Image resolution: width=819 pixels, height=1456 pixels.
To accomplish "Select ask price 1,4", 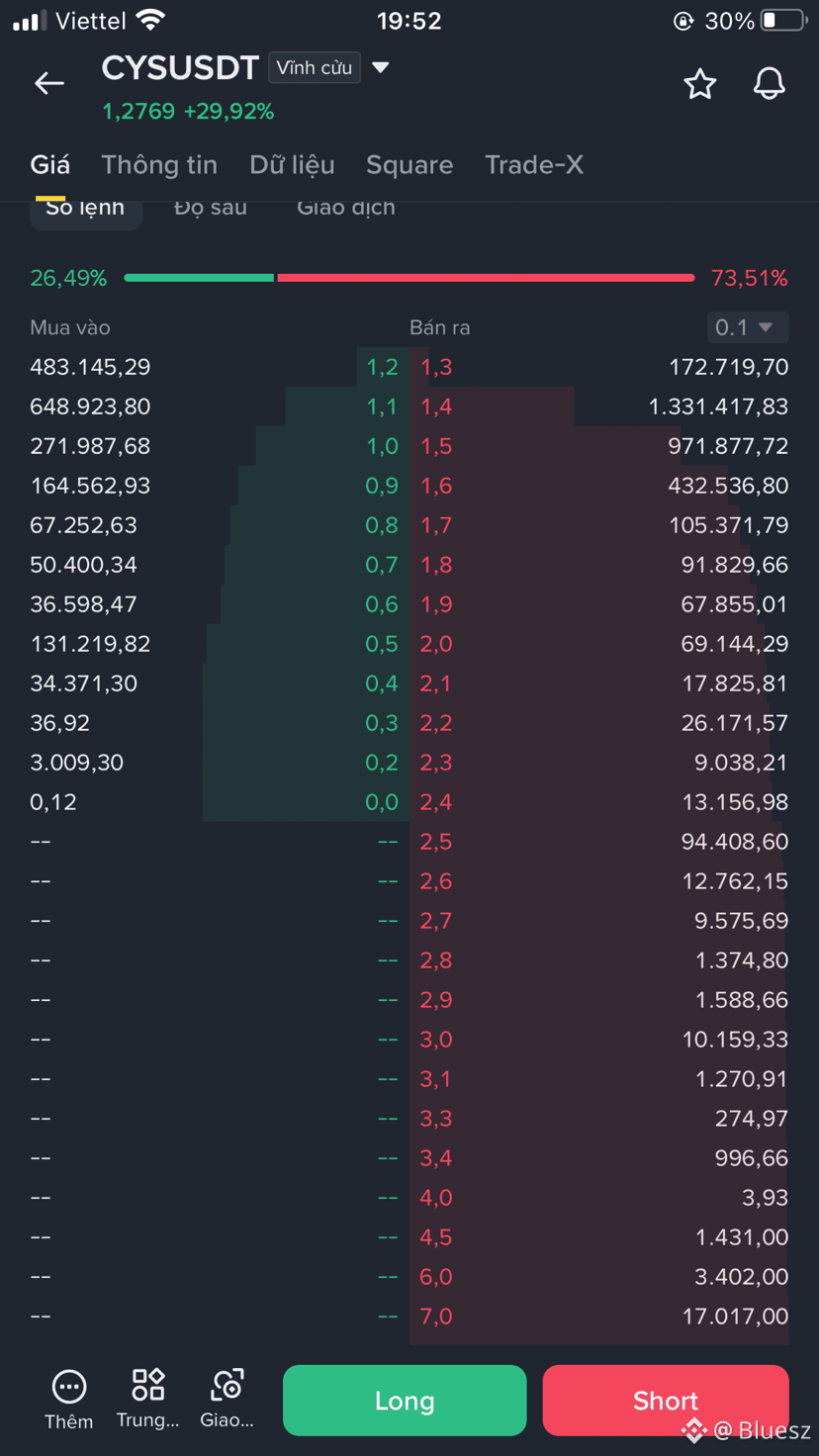I will point(436,407).
